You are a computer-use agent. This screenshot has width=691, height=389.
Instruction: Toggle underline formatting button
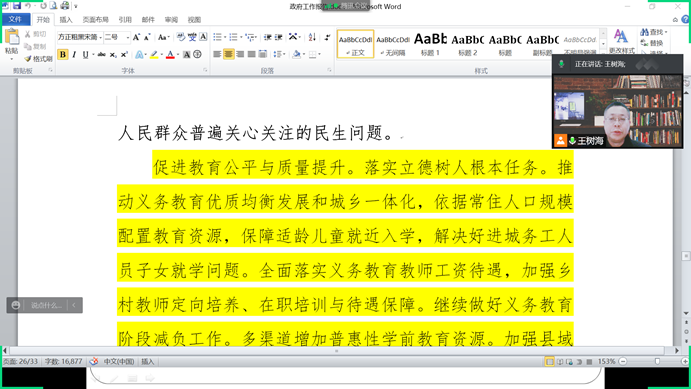[85, 55]
